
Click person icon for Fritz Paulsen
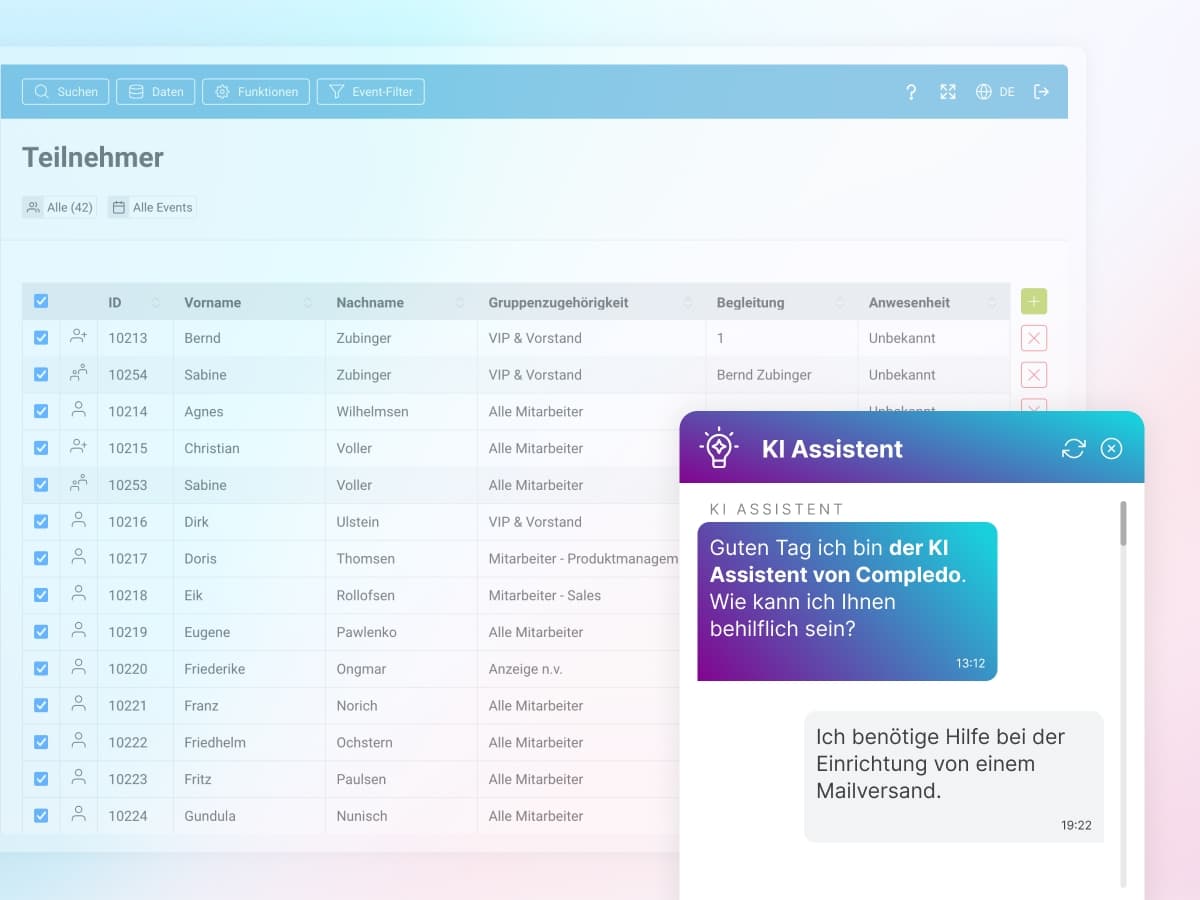tap(79, 778)
